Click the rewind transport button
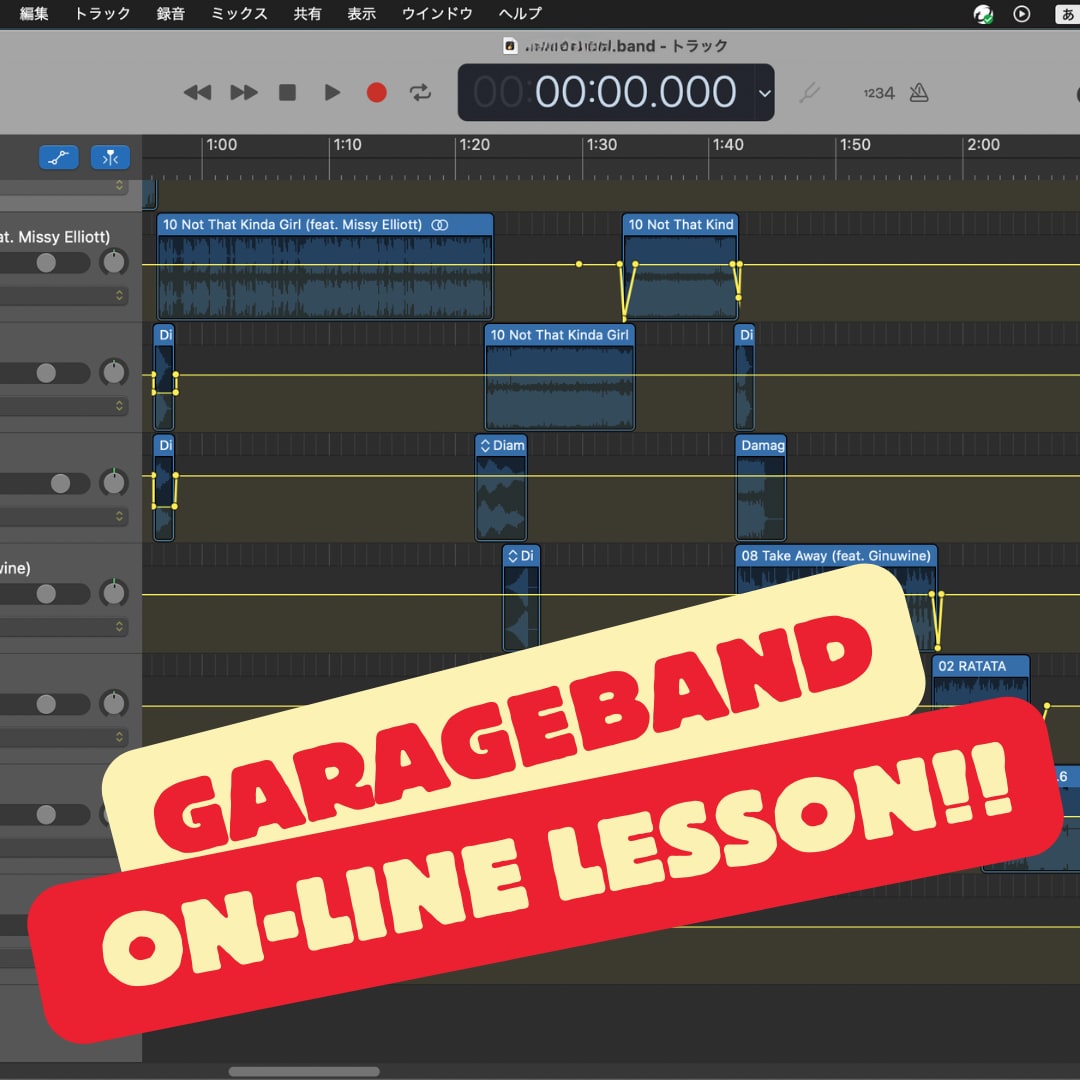1080x1080 pixels. (x=197, y=92)
